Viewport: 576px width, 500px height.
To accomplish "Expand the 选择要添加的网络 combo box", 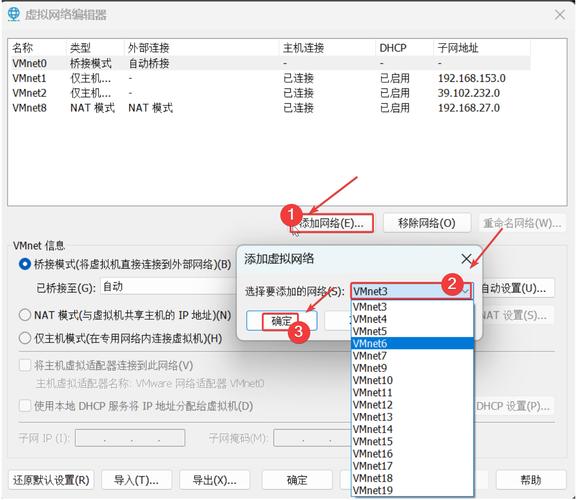I will tap(411, 291).
